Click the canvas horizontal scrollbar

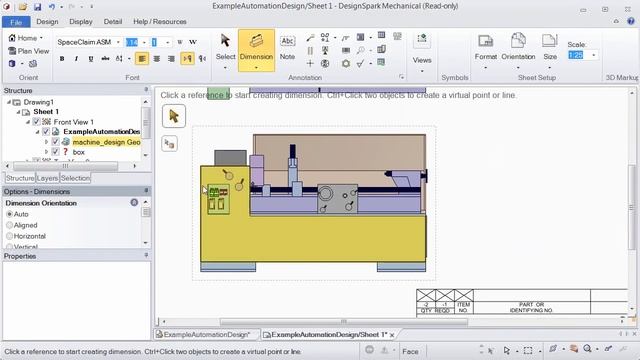pos(344,322)
